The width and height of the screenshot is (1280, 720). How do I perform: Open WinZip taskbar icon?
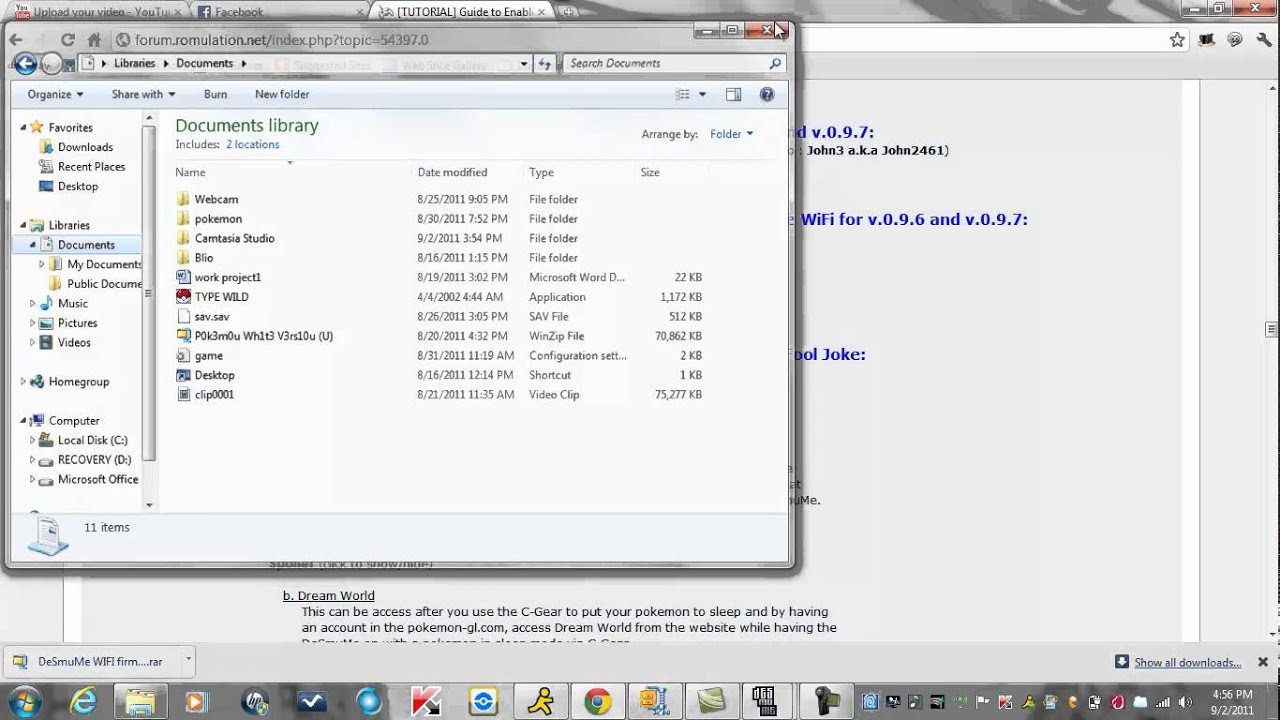pos(655,701)
